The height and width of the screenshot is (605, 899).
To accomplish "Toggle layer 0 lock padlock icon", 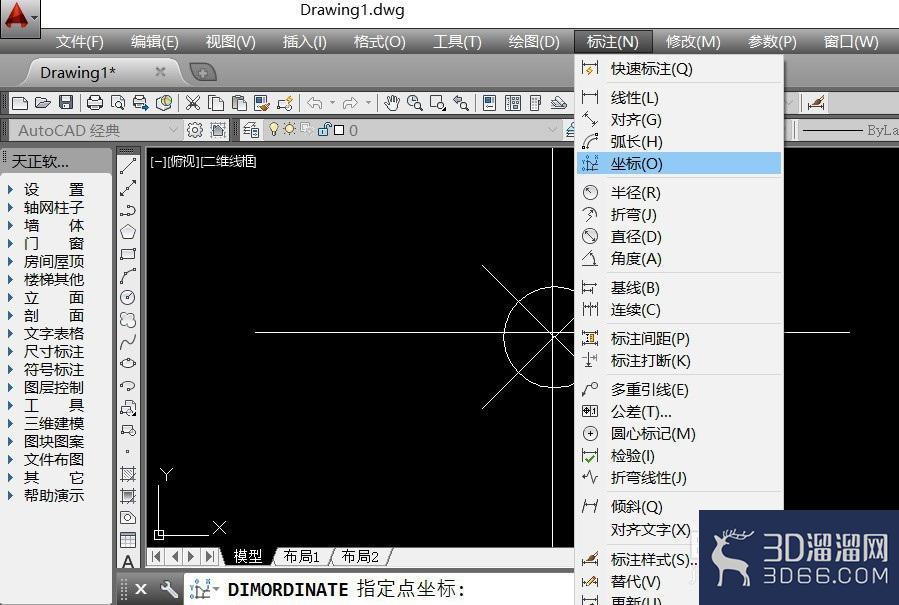I will (x=325, y=130).
